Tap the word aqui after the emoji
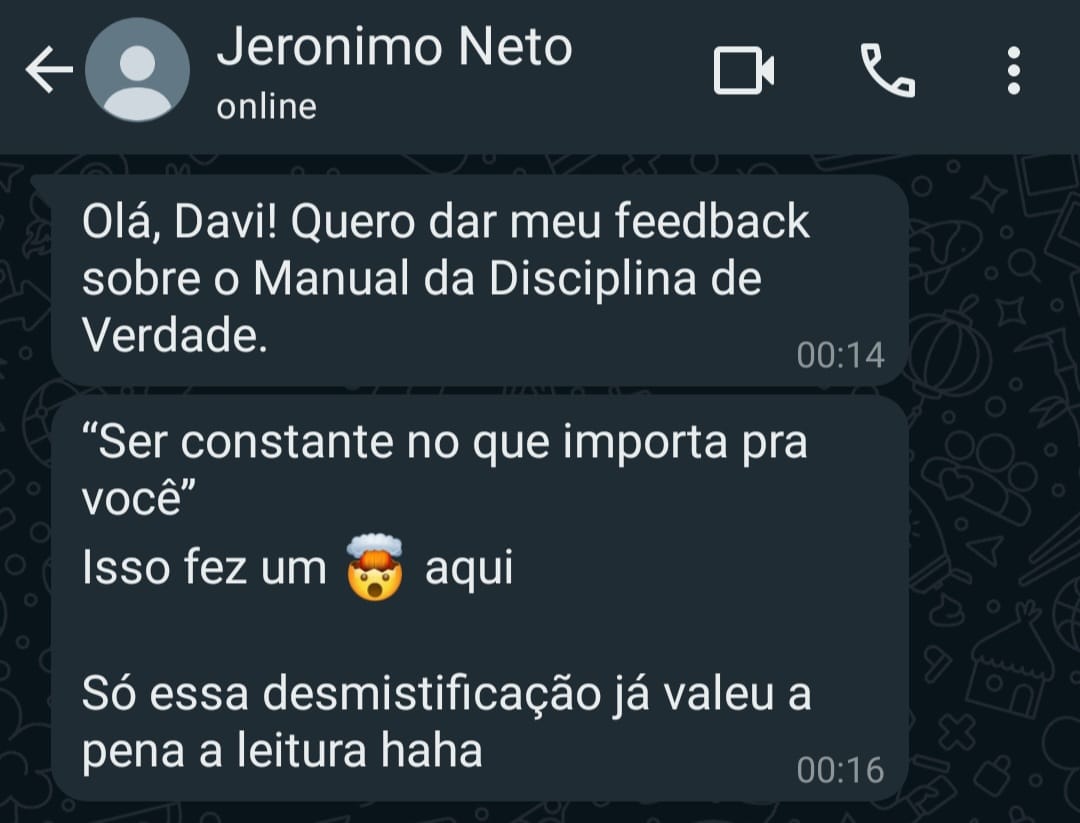 (469, 570)
